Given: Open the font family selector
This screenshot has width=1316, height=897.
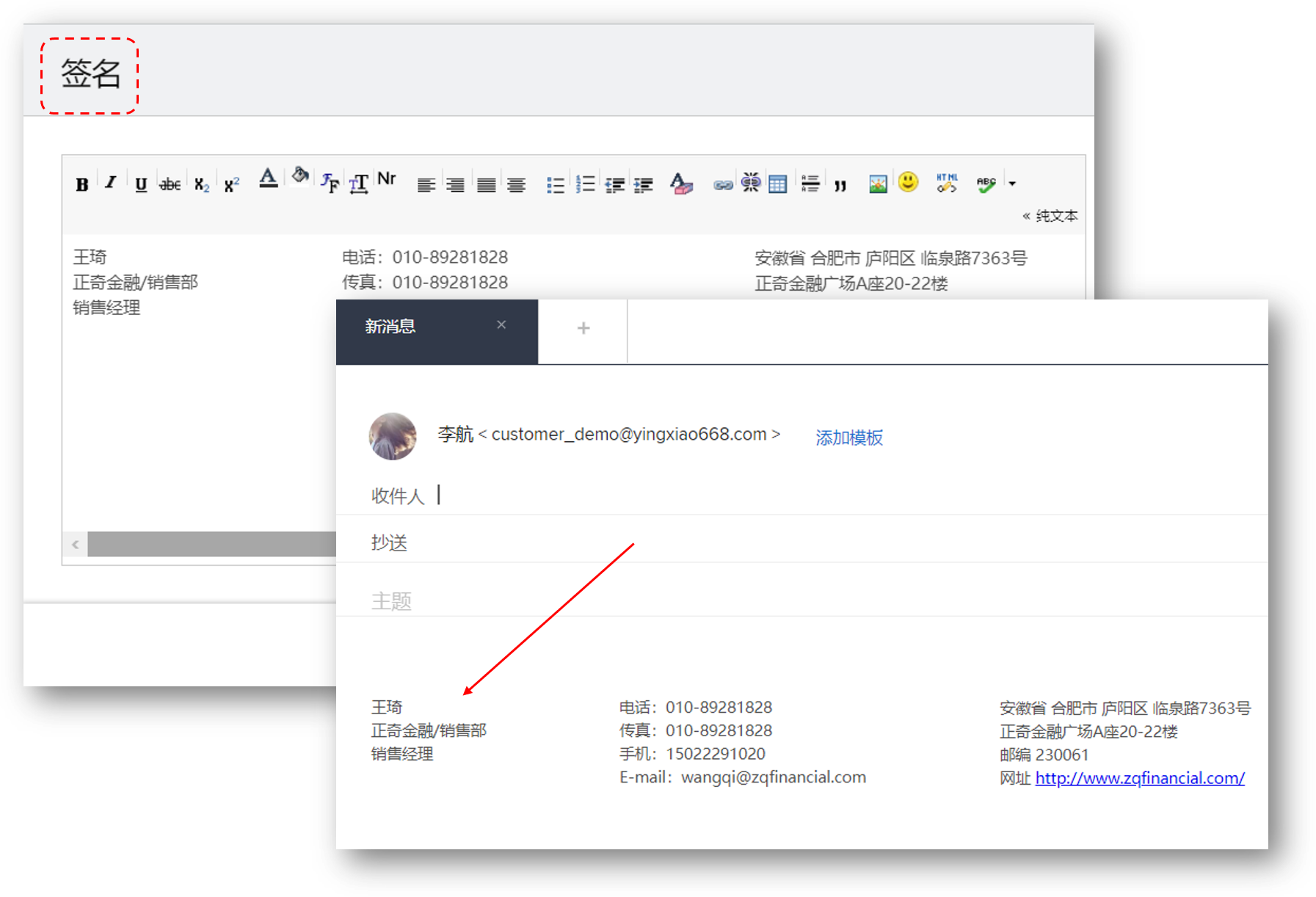Looking at the screenshot, I should point(330,182).
